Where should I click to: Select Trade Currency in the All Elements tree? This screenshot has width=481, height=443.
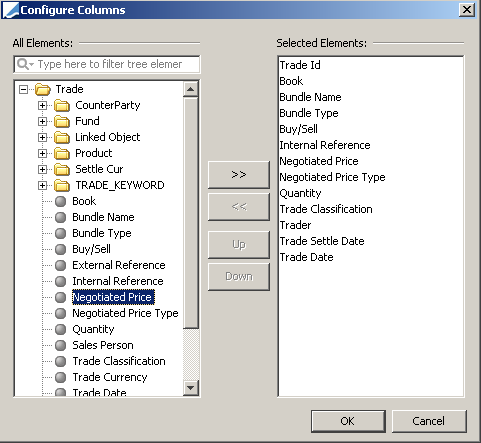coord(110,377)
